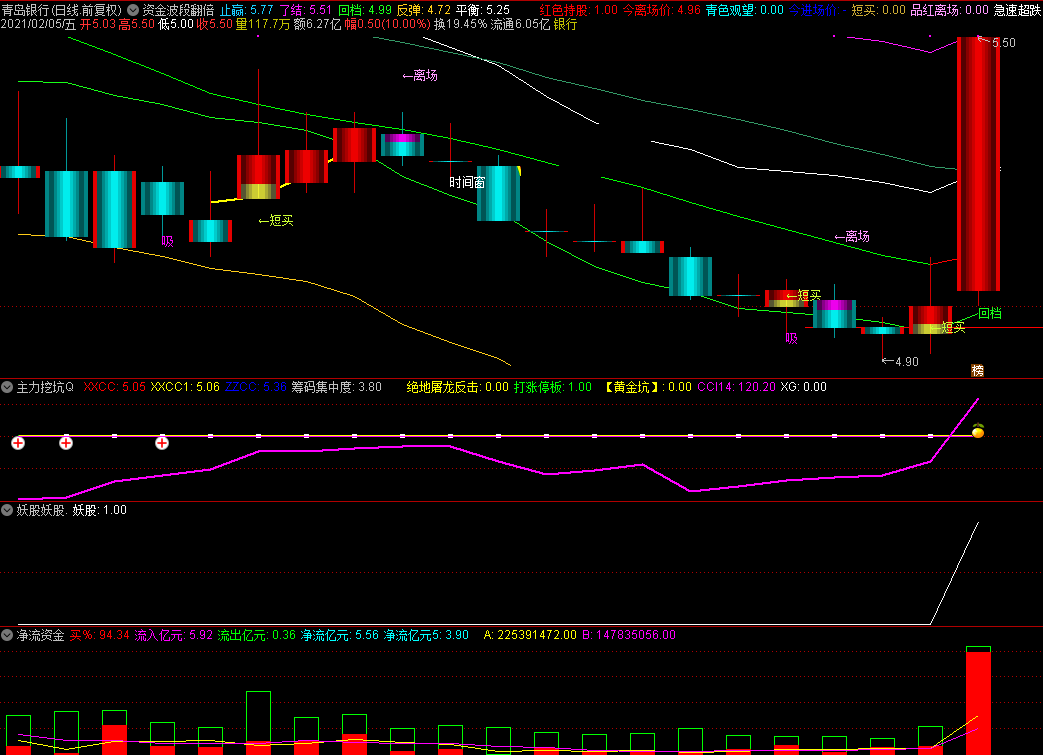The width and height of the screenshot is (1043, 755).
Task: Click the third red plus marker
Action: click(162, 443)
